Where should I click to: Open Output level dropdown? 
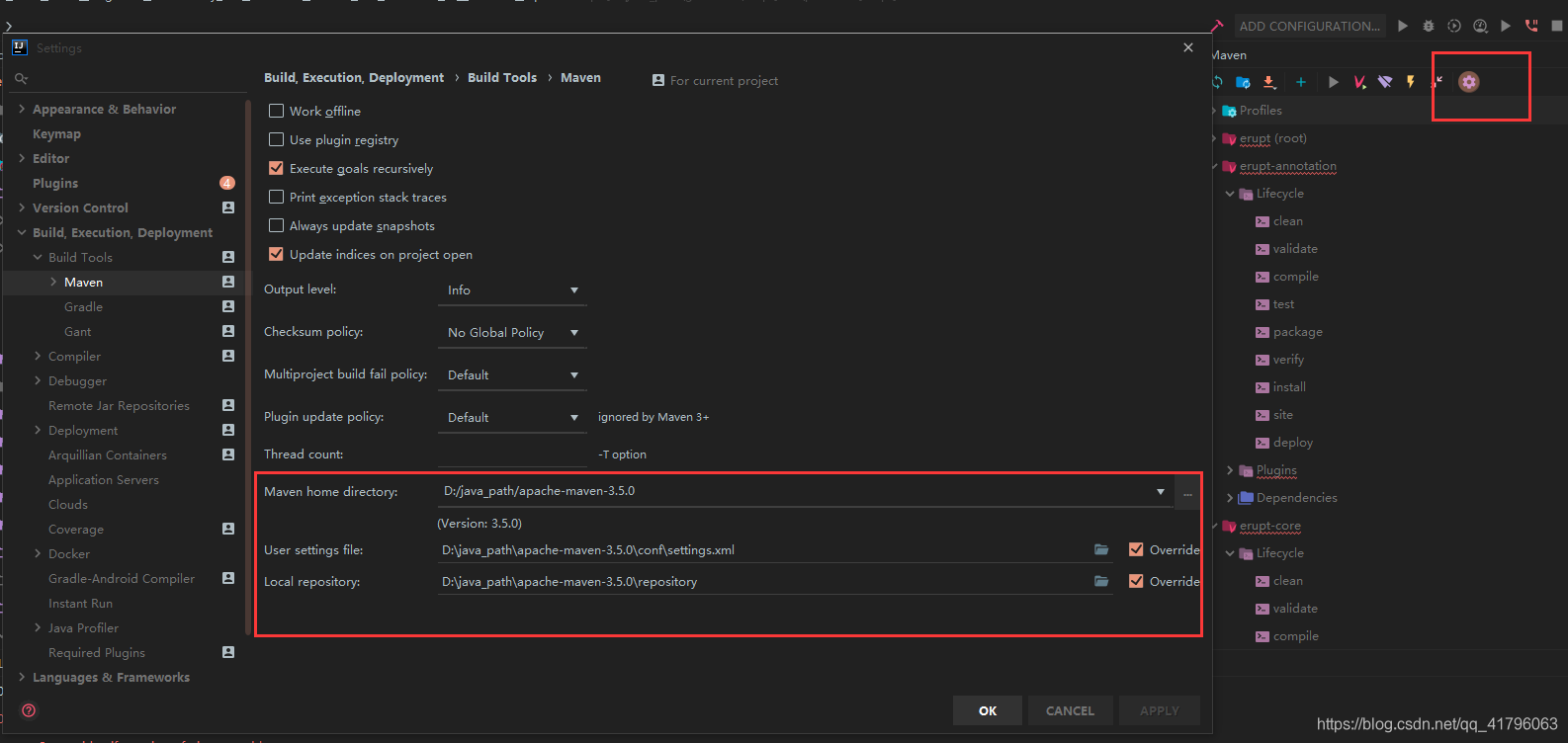click(x=512, y=290)
